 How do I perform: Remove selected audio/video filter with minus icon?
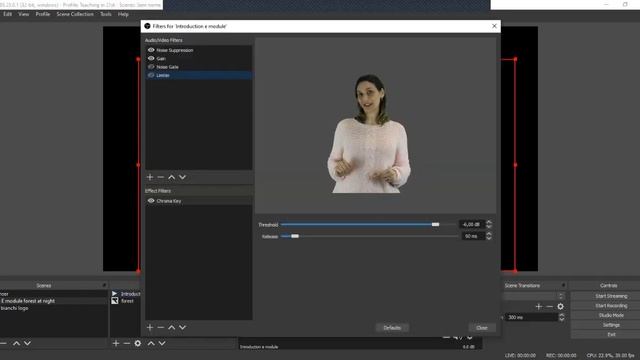pyautogui.click(x=160, y=177)
